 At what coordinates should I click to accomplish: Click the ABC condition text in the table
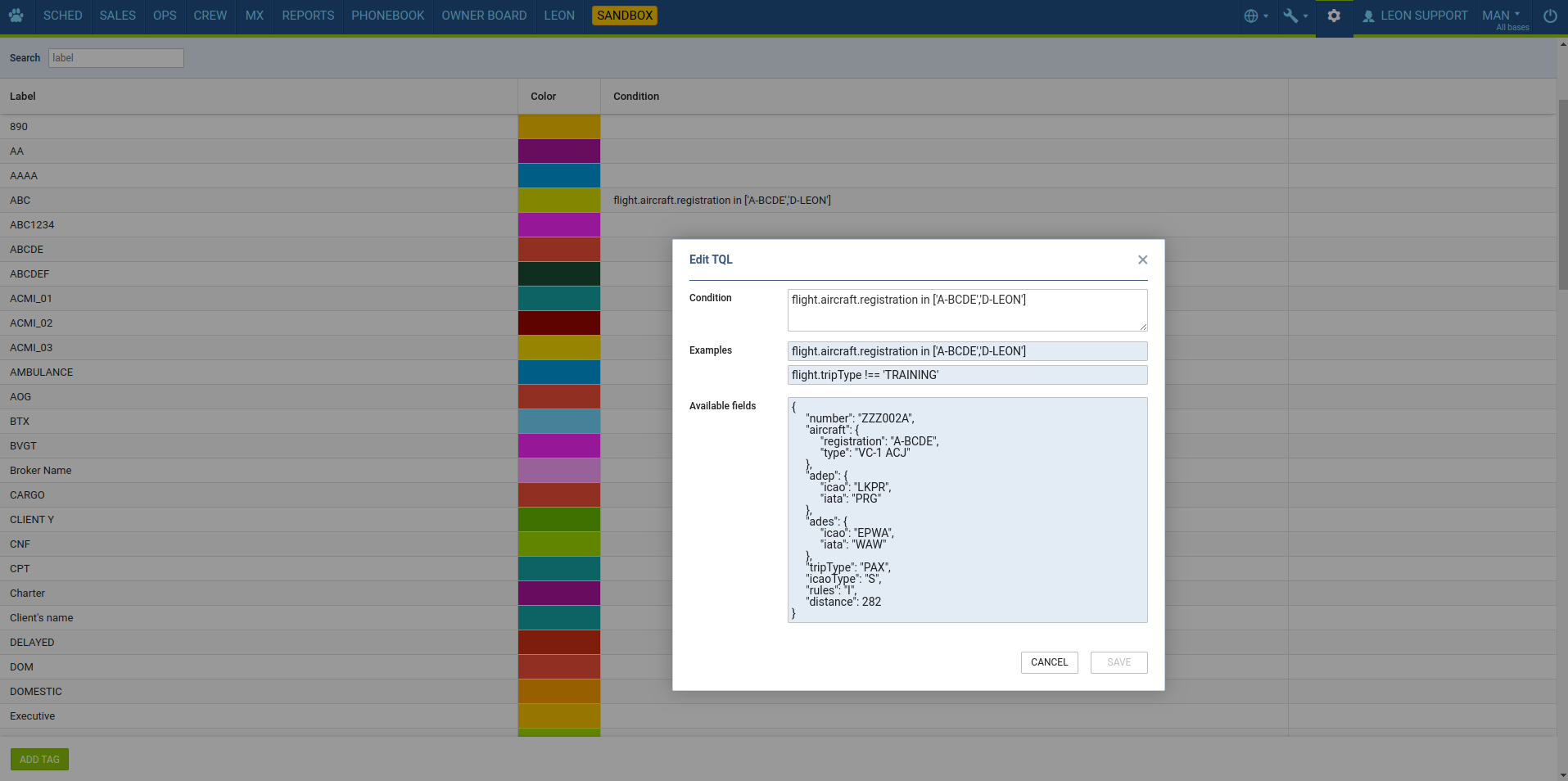[x=721, y=201]
